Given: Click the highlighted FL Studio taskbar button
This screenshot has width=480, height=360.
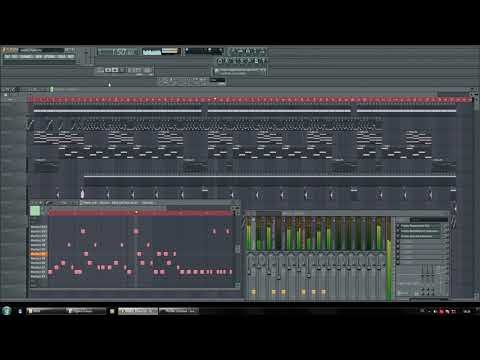Looking at the screenshot, I should click(138, 311).
